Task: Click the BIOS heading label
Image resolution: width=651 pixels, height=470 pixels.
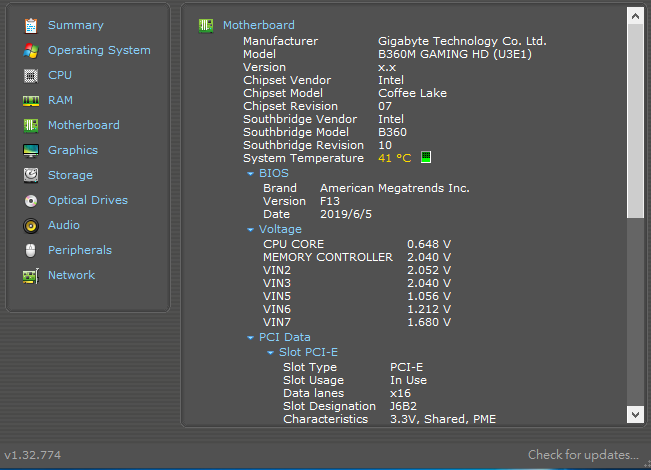Action: tap(274, 173)
